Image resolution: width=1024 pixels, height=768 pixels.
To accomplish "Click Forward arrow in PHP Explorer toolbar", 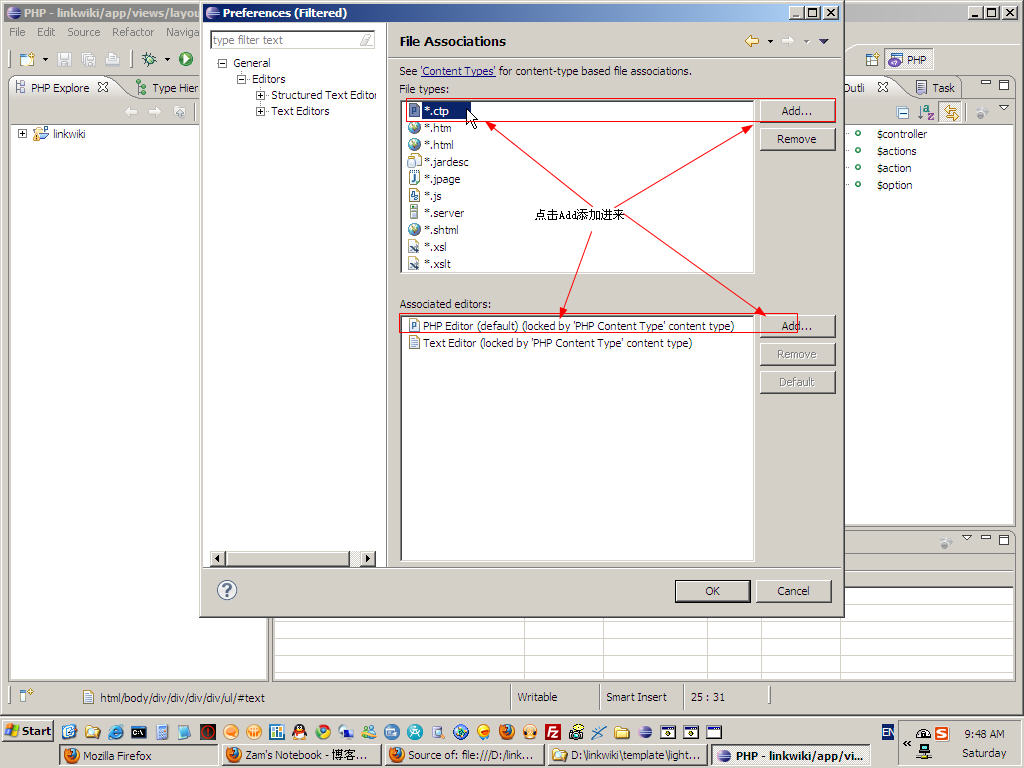I will pyautogui.click(x=155, y=112).
